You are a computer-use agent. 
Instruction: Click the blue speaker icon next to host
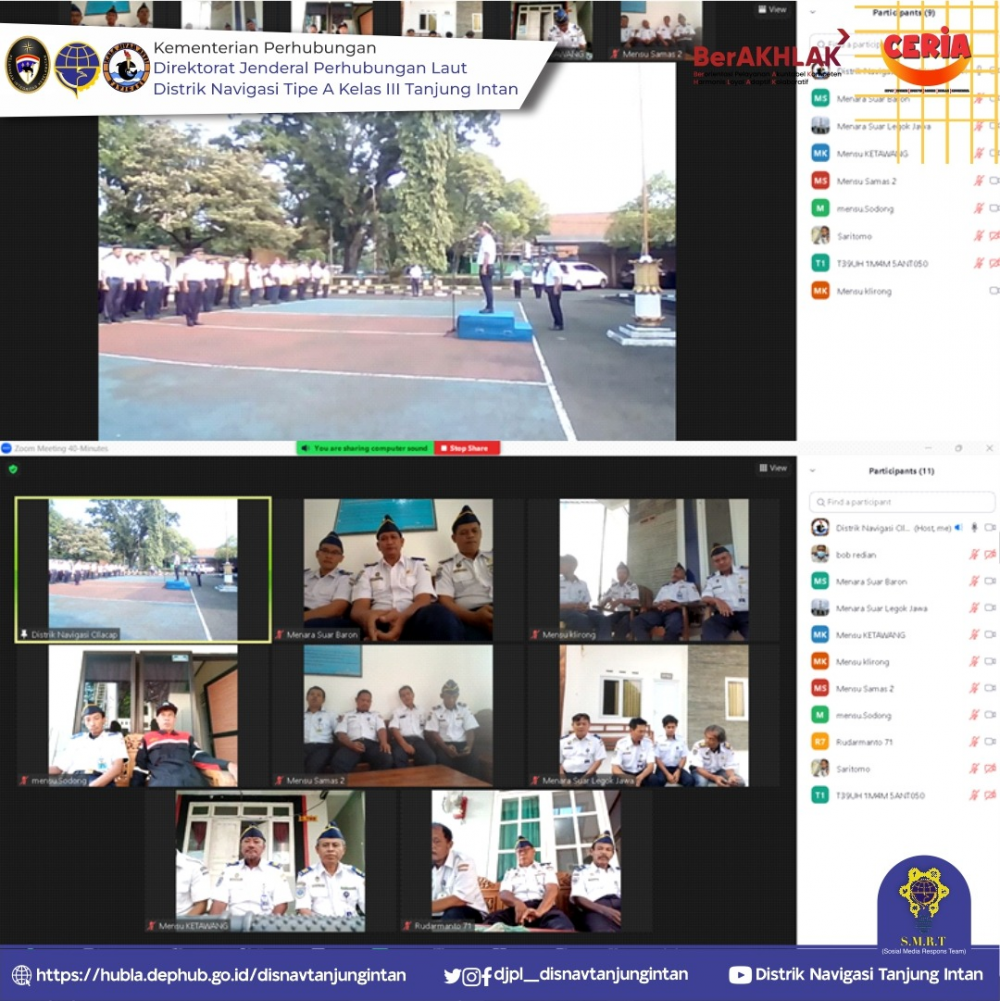tap(958, 527)
